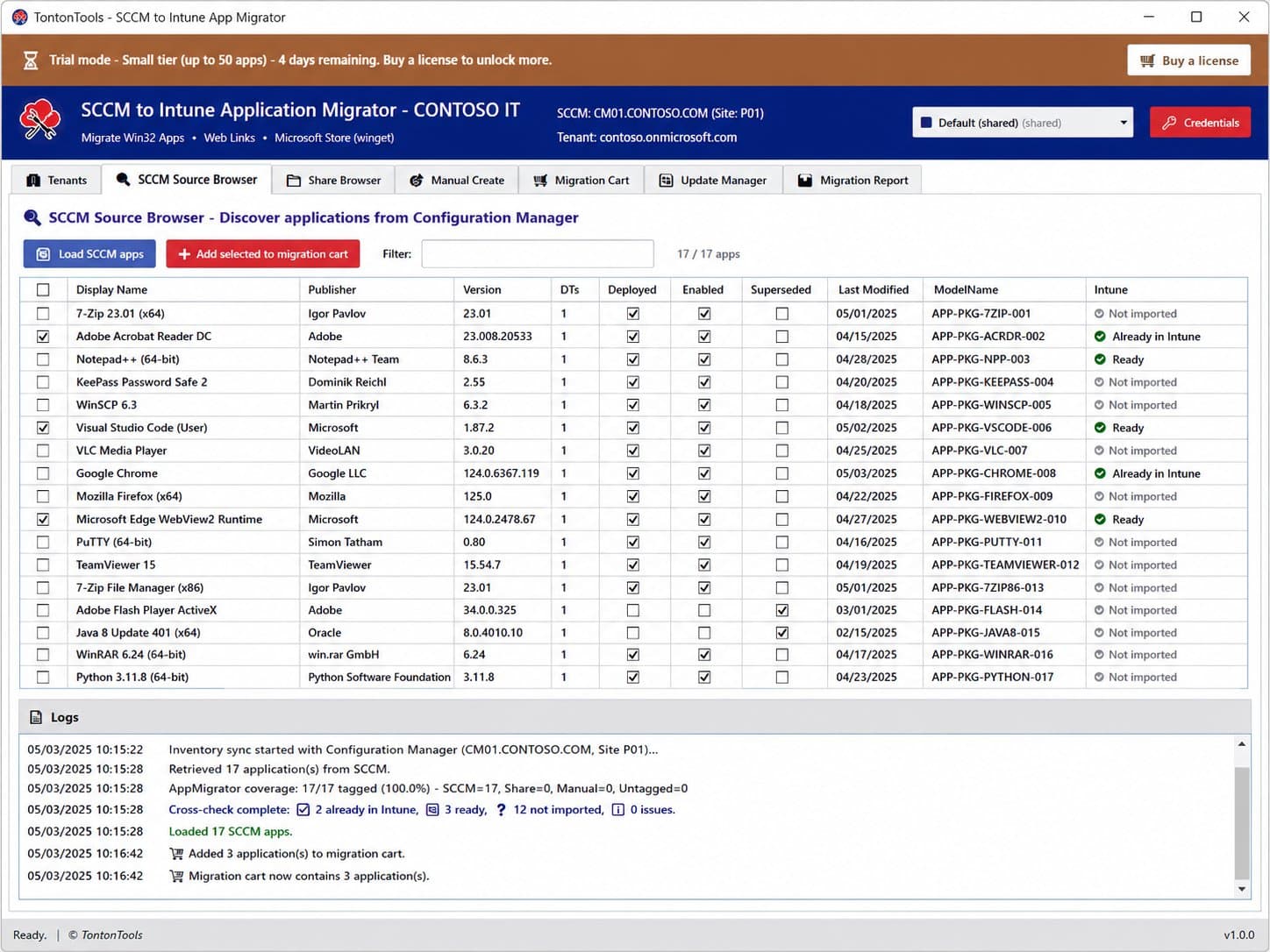1270x952 pixels.
Task: Click the hourglass trial mode icon
Action: pyautogui.click(x=31, y=60)
